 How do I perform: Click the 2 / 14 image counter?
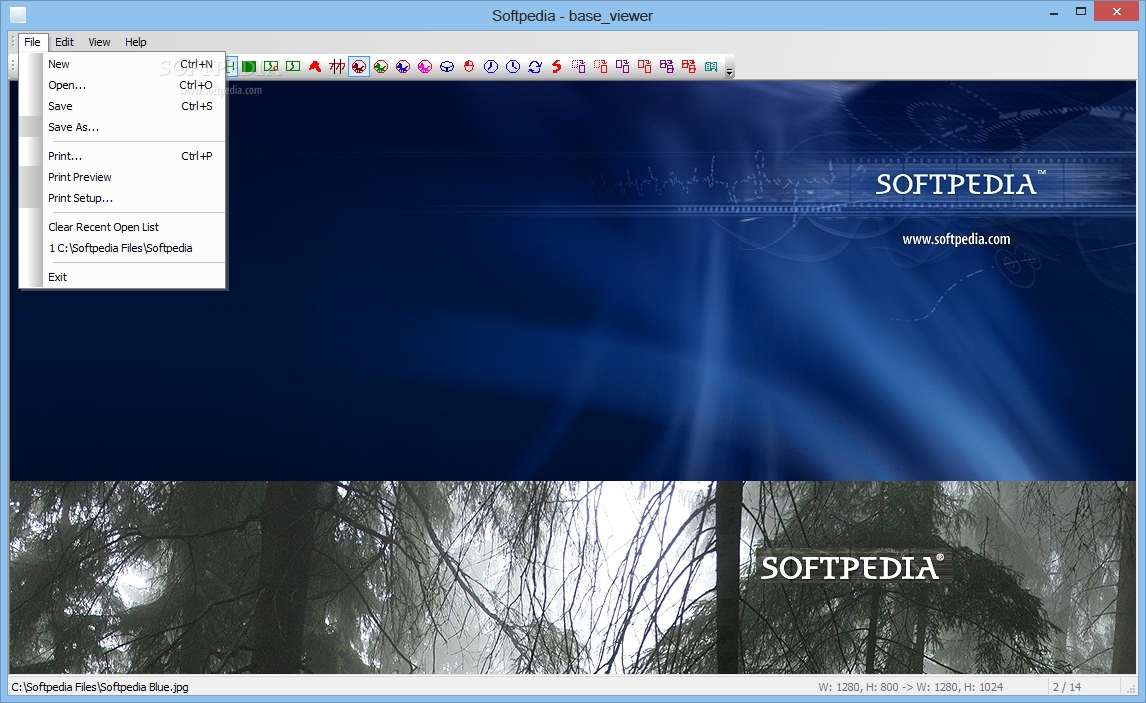[1066, 687]
